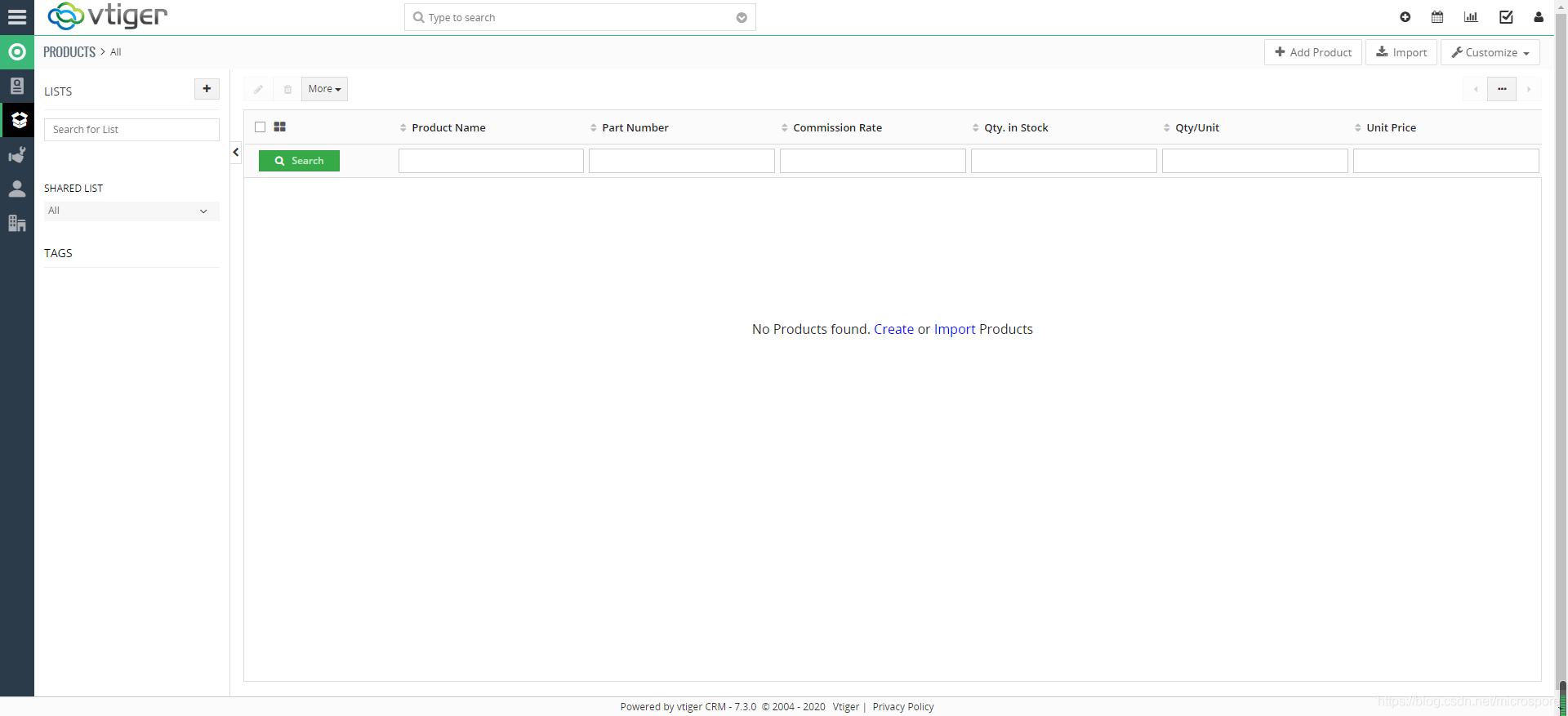Expand the Shared List All dropdown
This screenshot has height=716, width=1568.
[131, 211]
